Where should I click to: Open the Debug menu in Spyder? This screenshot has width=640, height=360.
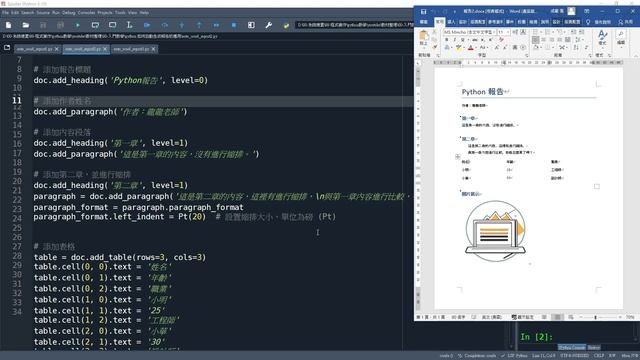pyautogui.click(x=69, y=13)
